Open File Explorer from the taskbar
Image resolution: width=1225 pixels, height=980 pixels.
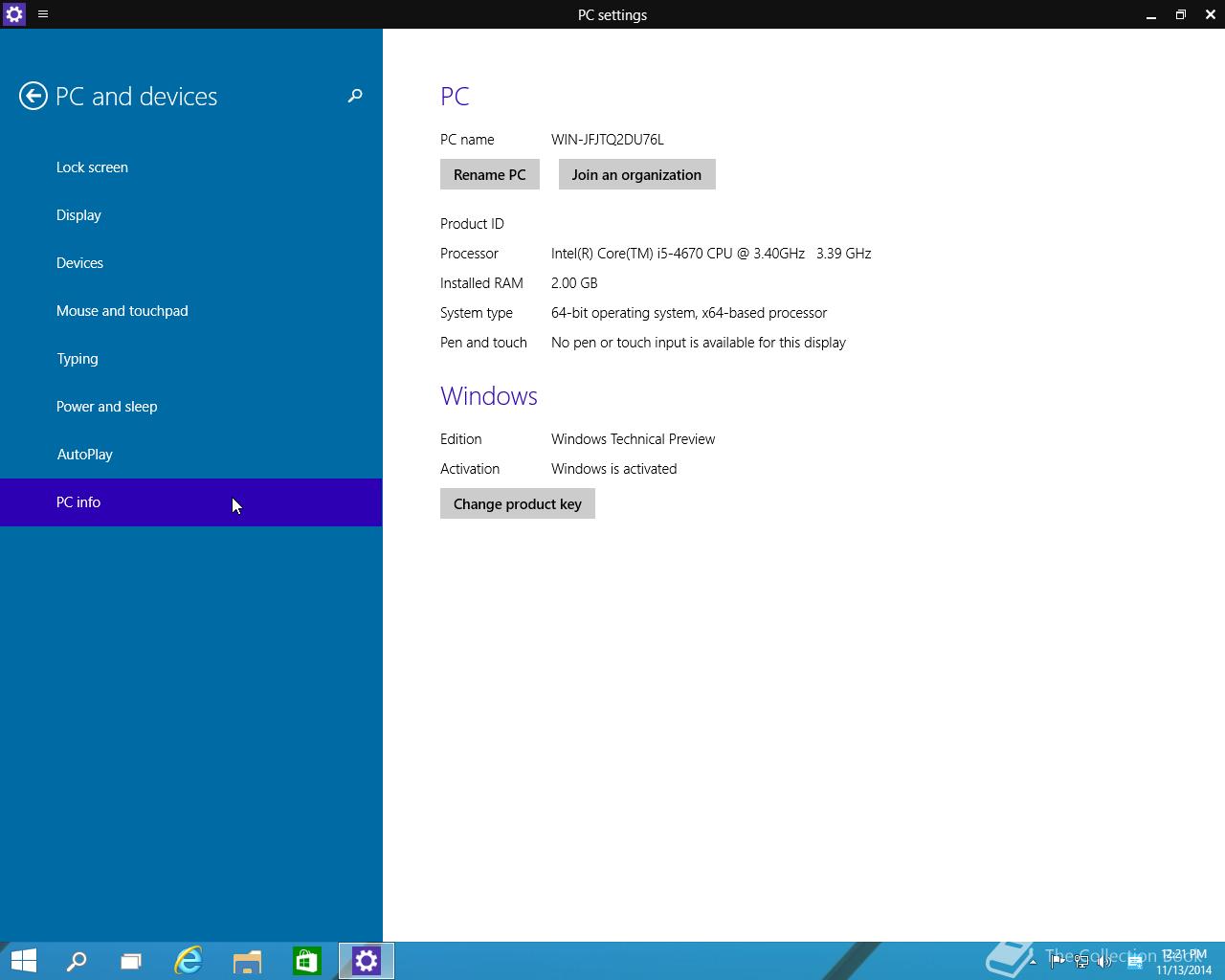tap(247, 961)
